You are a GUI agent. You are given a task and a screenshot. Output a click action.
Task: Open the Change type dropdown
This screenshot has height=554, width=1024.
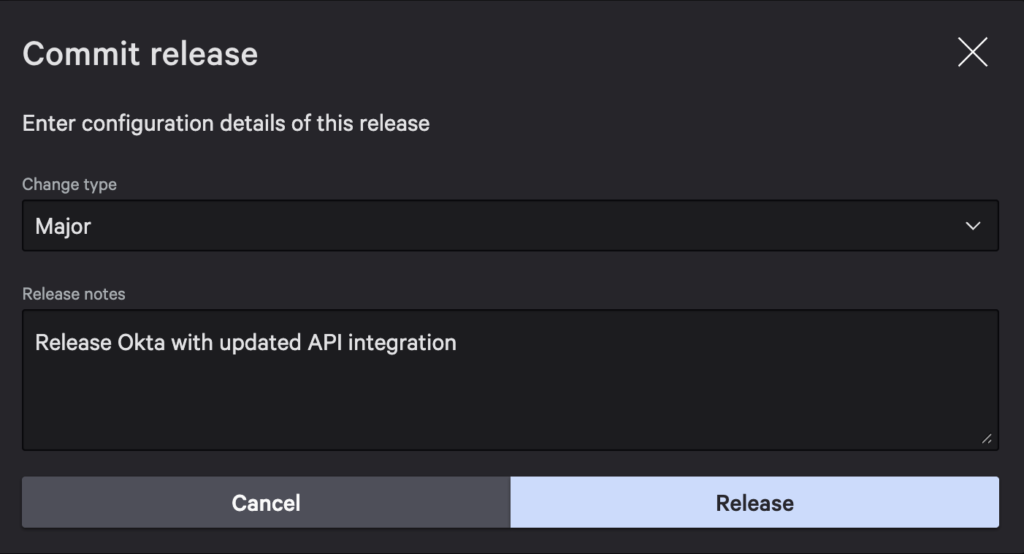[x=510, y=226]
